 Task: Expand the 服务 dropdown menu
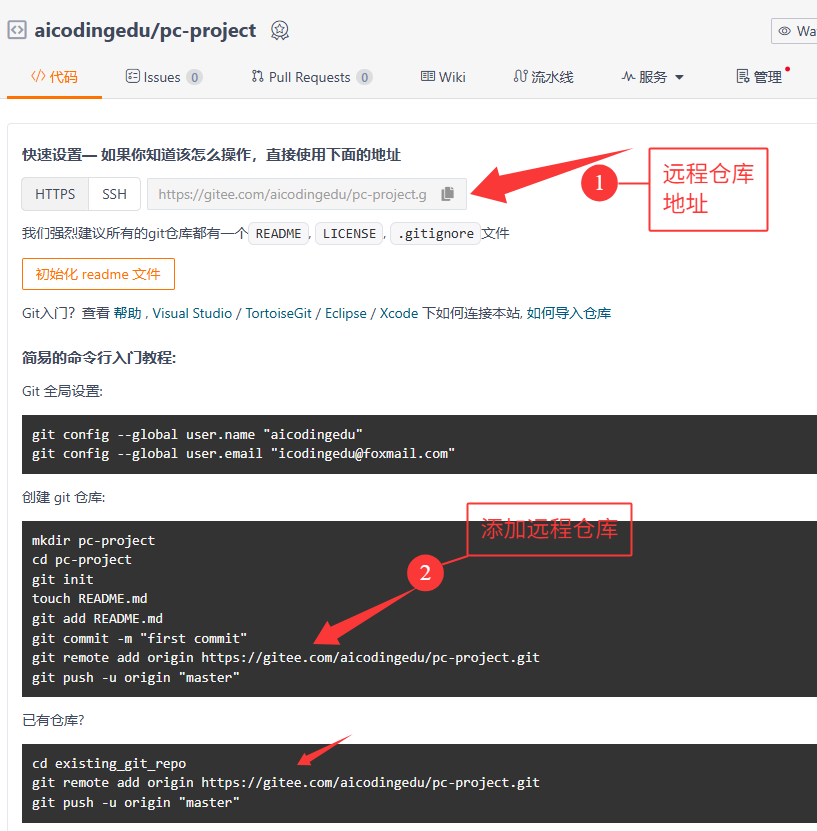pyautogui.click(x=653, y=77)
